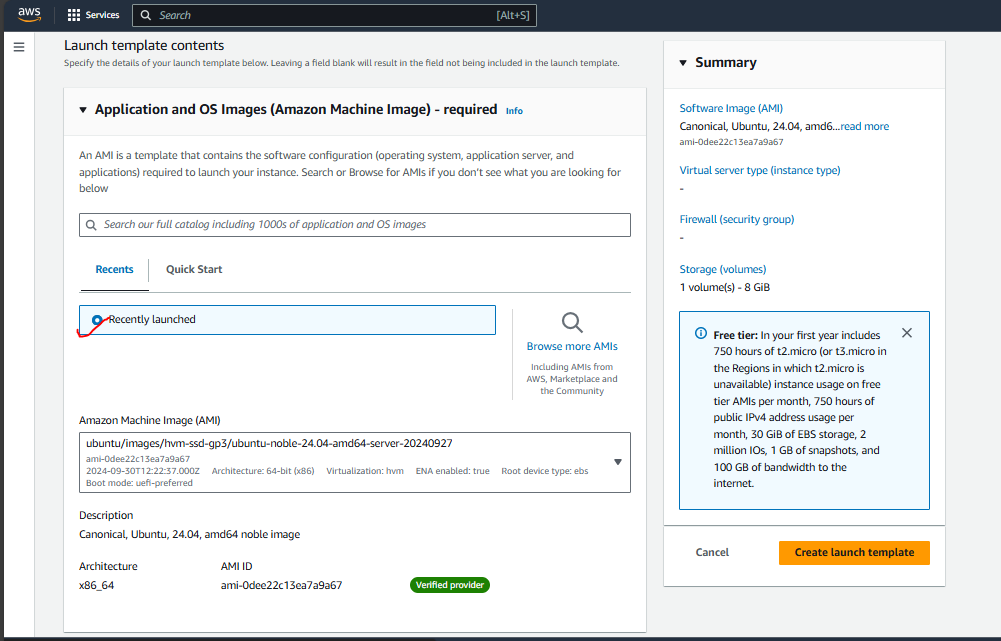This screenshot has height=641, width=1001.
Task: Open the Services grid menu
Action: (74, 15)
